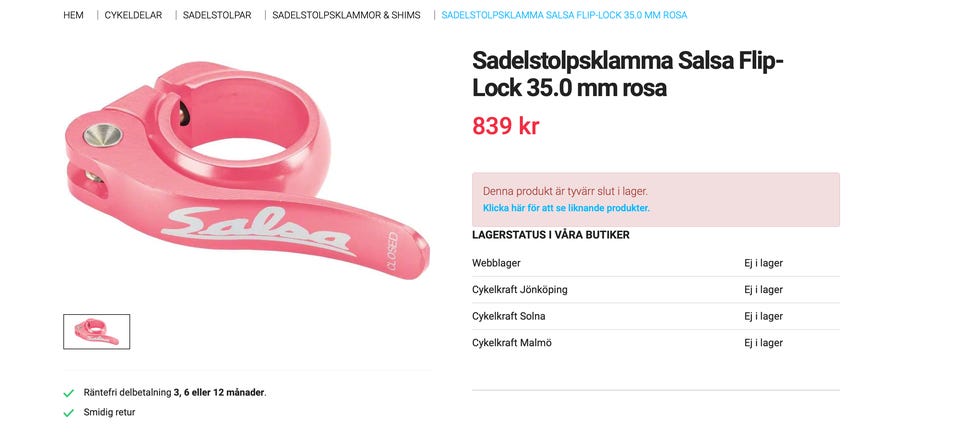Click the Lagerstatus i våra butiker heading

(551, 235)
